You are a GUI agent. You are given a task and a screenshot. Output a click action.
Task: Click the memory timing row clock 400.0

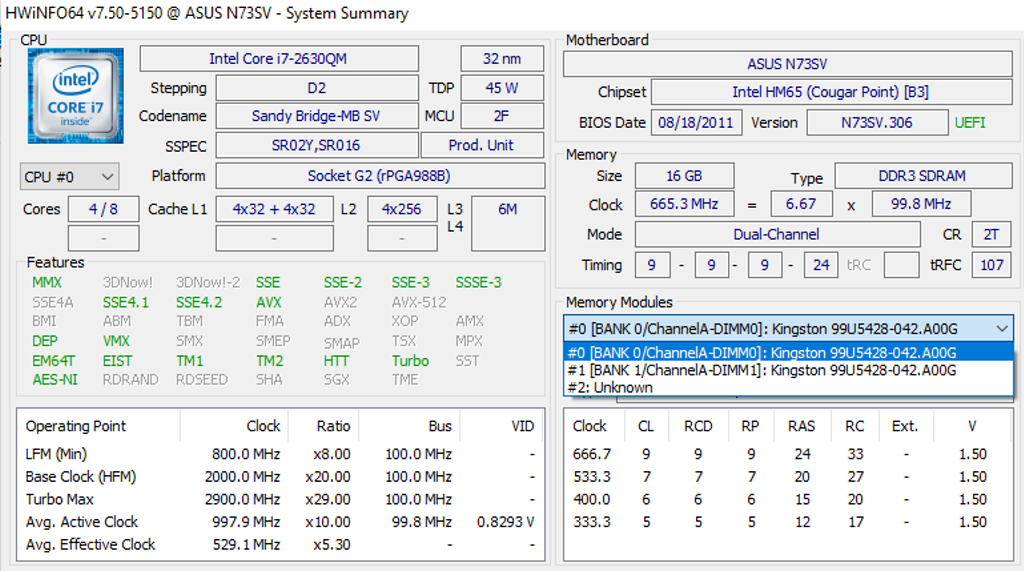tap(592, 500)
